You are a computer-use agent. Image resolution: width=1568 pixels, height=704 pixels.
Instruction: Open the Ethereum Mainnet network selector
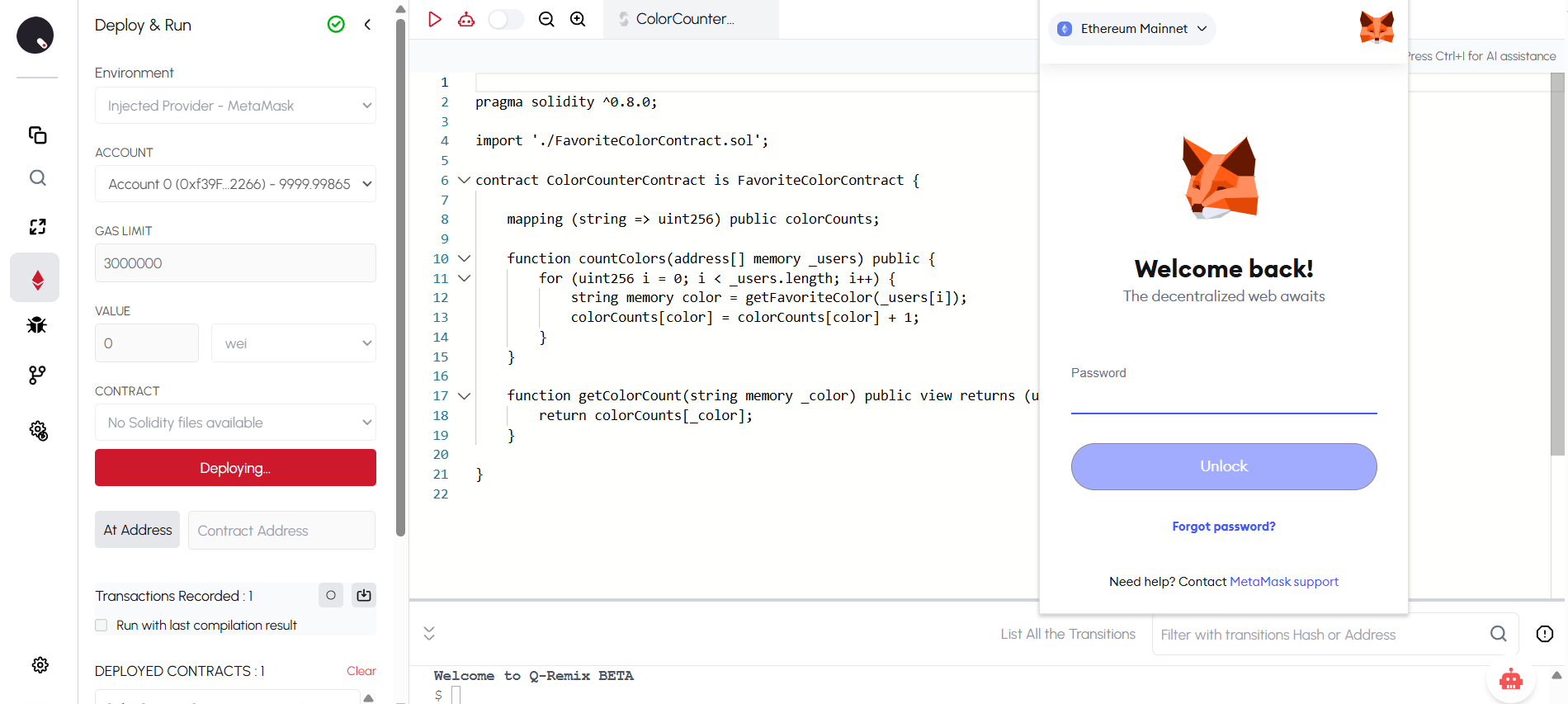click(1133, 29)
